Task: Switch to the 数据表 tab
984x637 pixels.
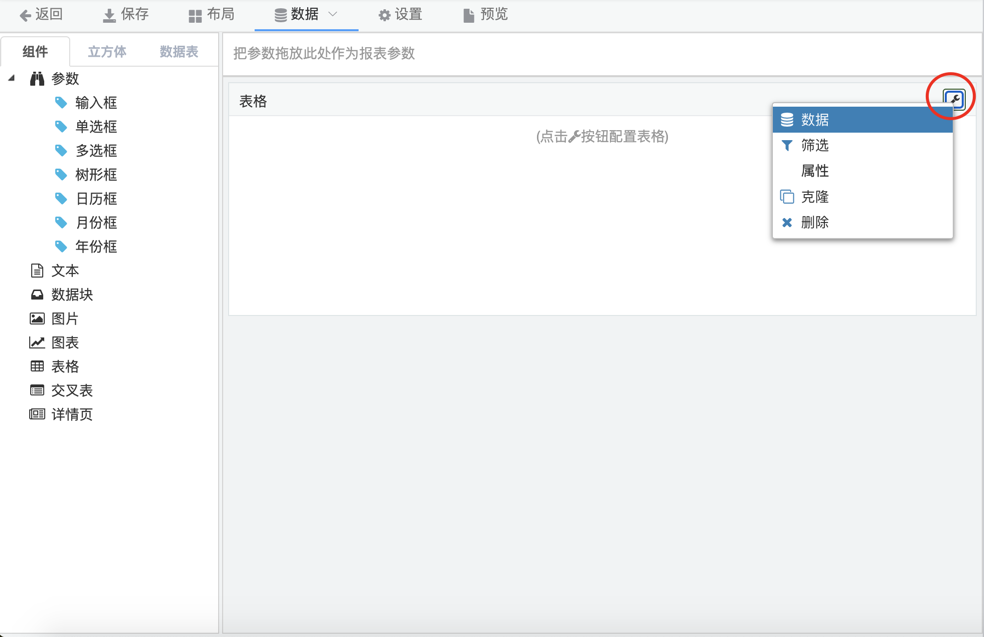Action: click(x=179, y=52)
